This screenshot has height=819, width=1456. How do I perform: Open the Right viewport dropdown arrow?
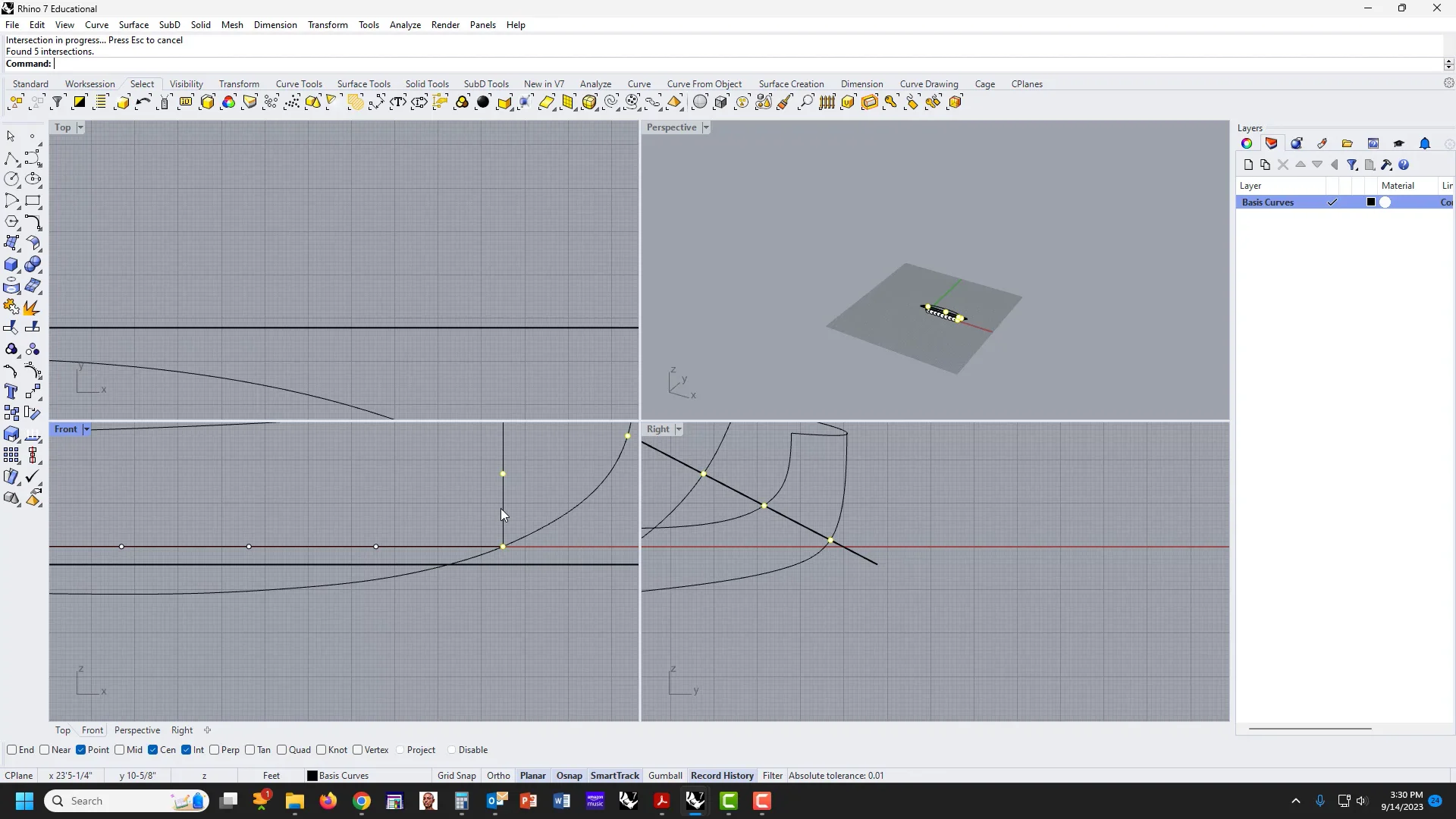[679, 429]
